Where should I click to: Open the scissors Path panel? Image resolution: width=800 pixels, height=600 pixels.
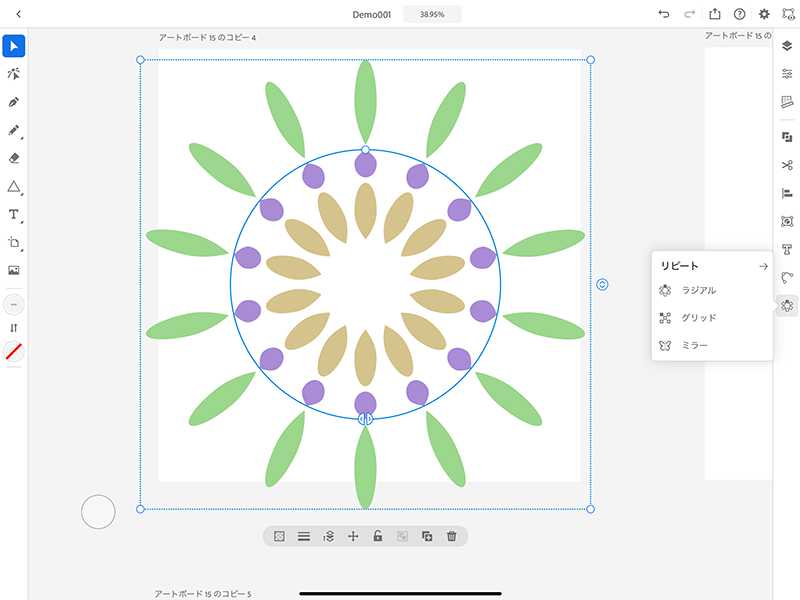787,165
